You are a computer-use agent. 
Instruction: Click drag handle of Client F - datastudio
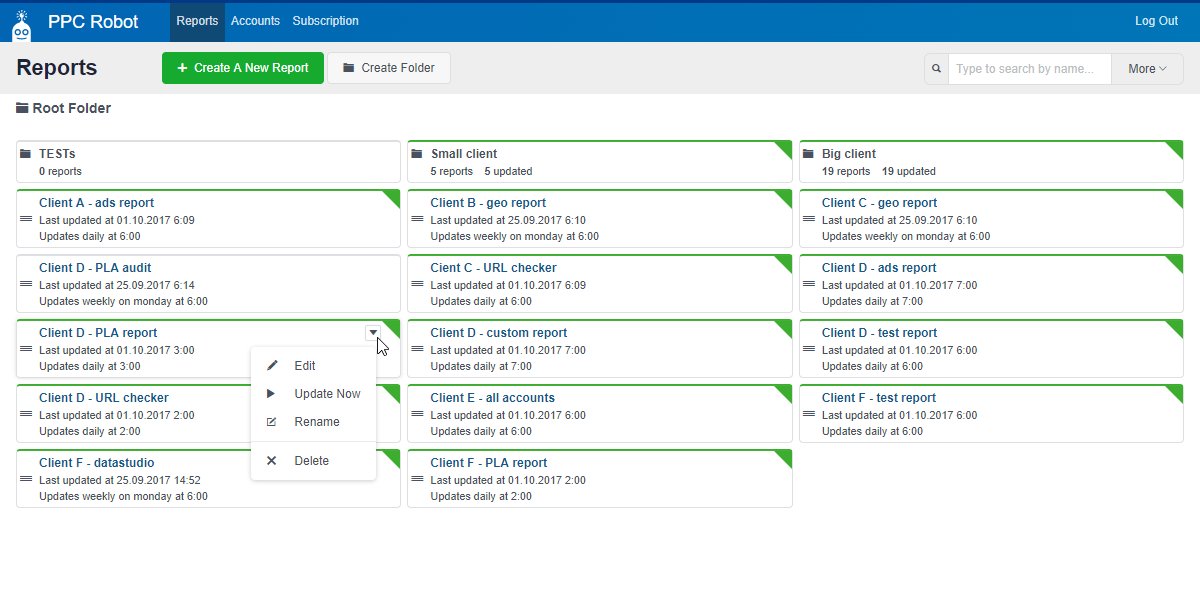(26, 479)
